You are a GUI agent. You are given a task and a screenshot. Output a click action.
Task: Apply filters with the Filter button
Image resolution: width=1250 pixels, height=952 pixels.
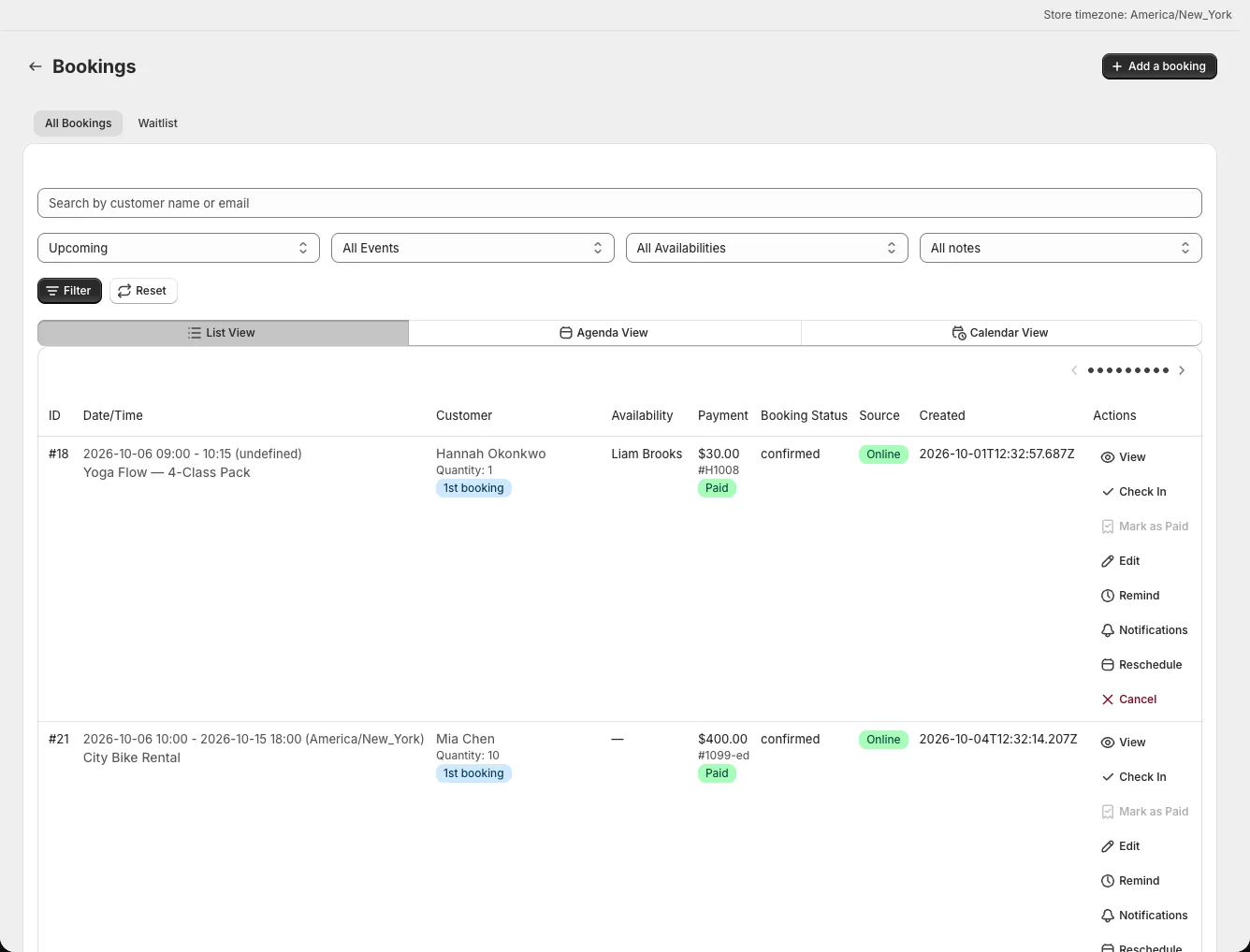tap(69, 291)
